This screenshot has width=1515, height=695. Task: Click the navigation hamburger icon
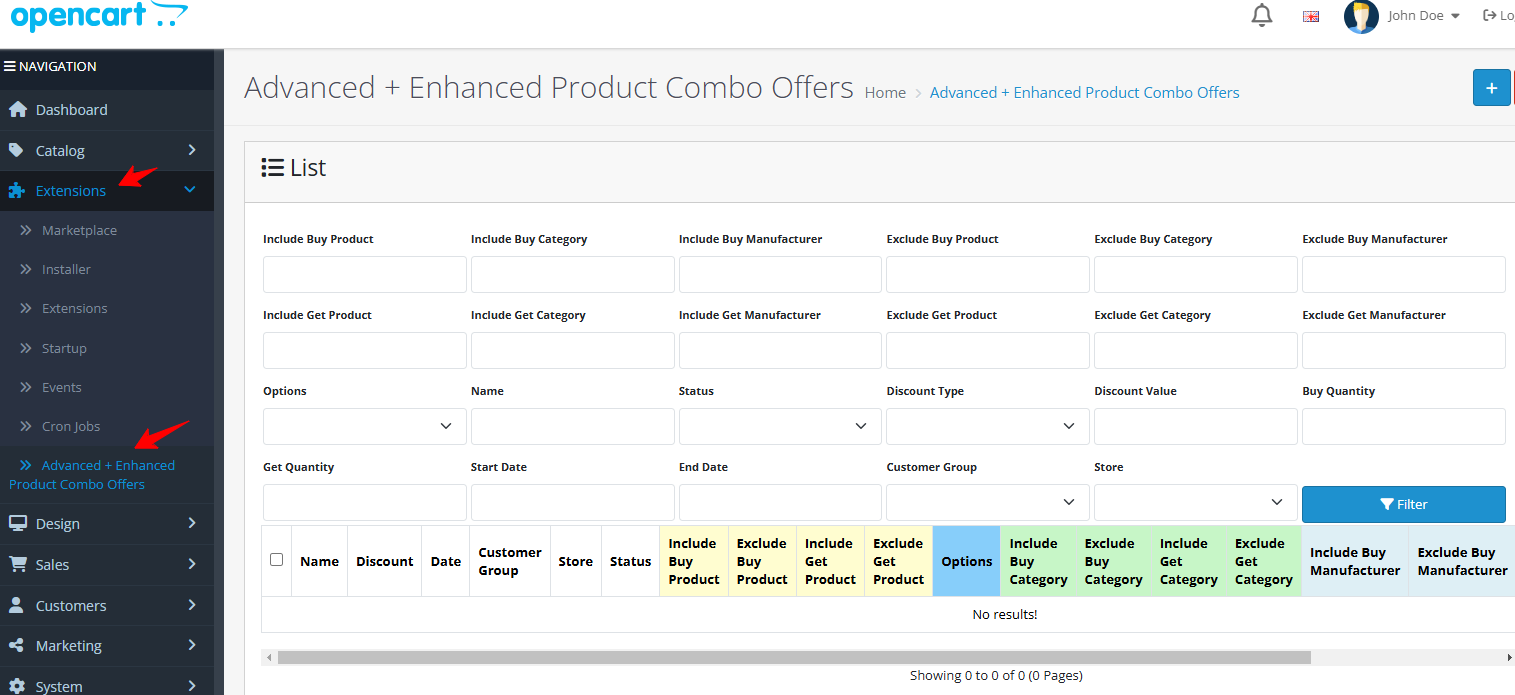(x=9, y=66)
